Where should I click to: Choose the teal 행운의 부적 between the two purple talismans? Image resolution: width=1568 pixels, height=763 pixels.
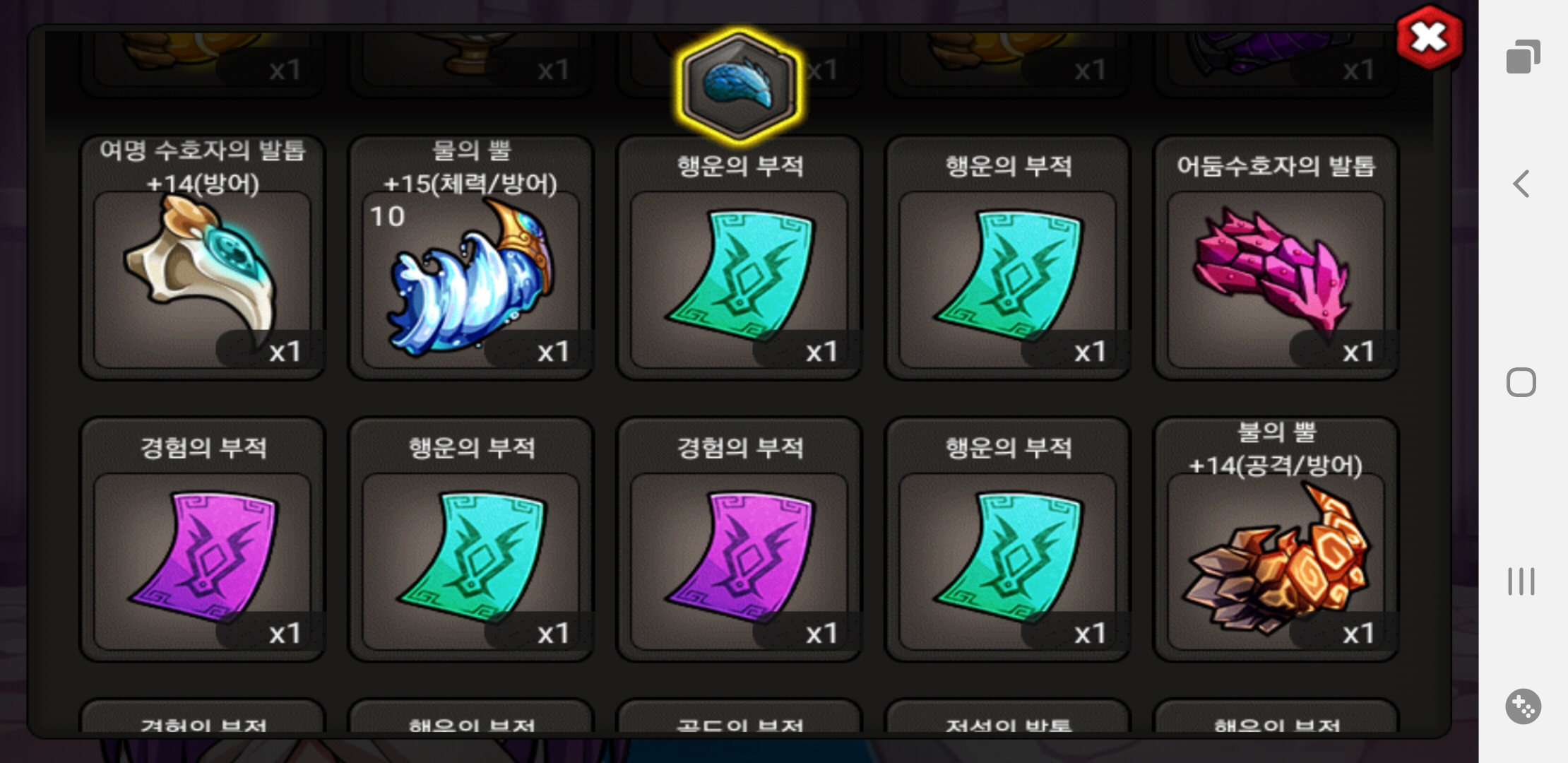(x=471, y=540)
